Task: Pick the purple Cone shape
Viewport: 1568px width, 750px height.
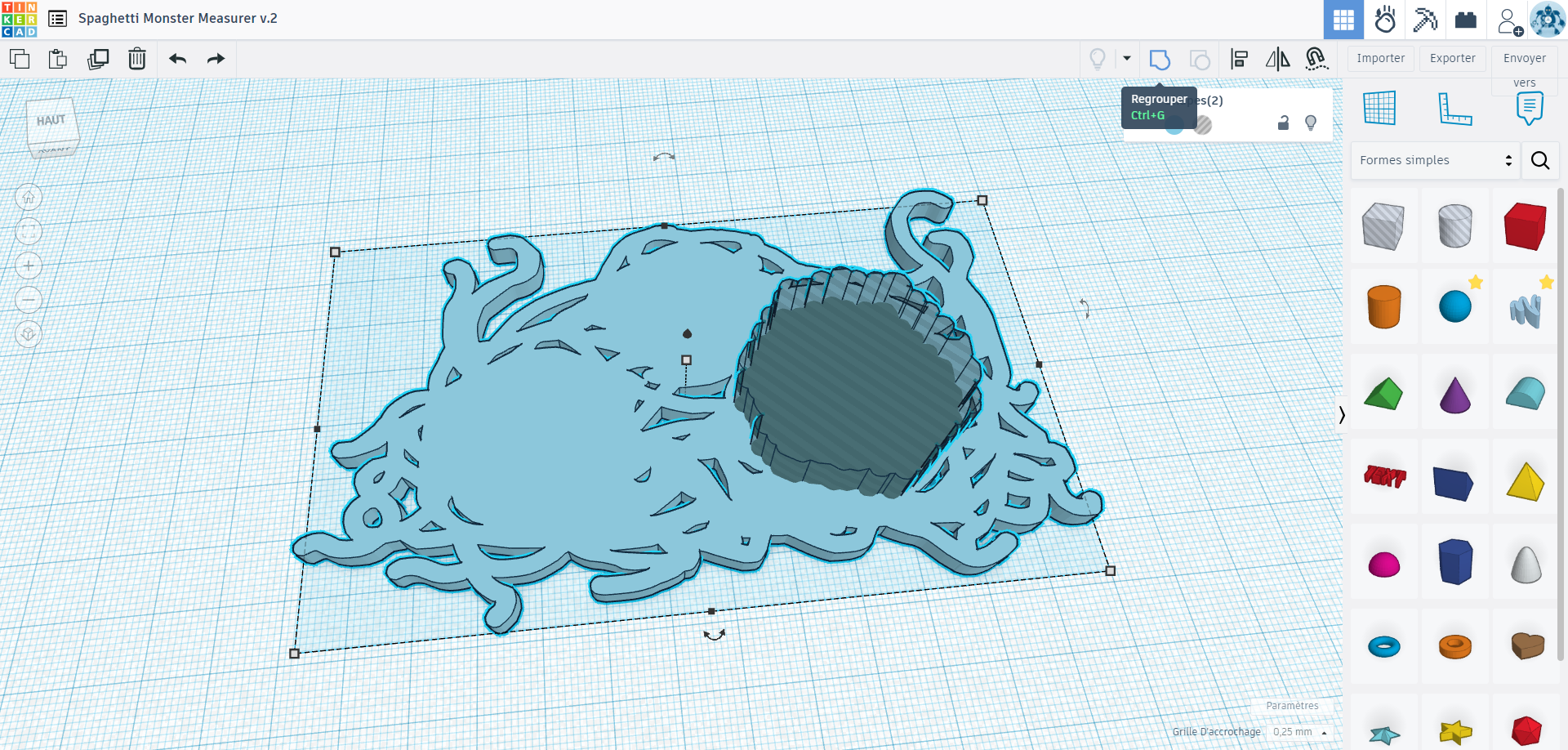Action: click(x=1454, y=395)
